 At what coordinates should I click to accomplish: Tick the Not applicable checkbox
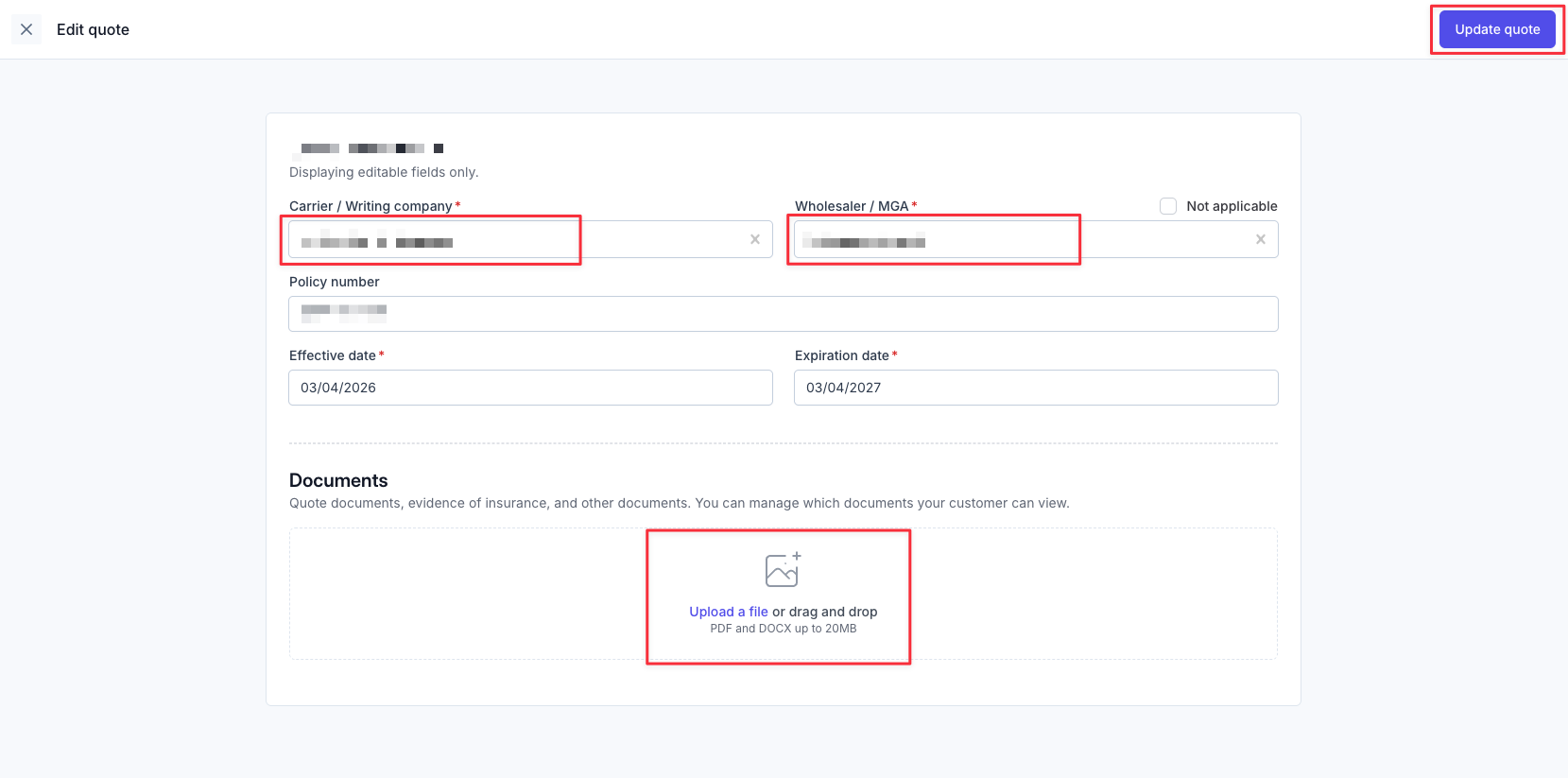click(1168, 206)
